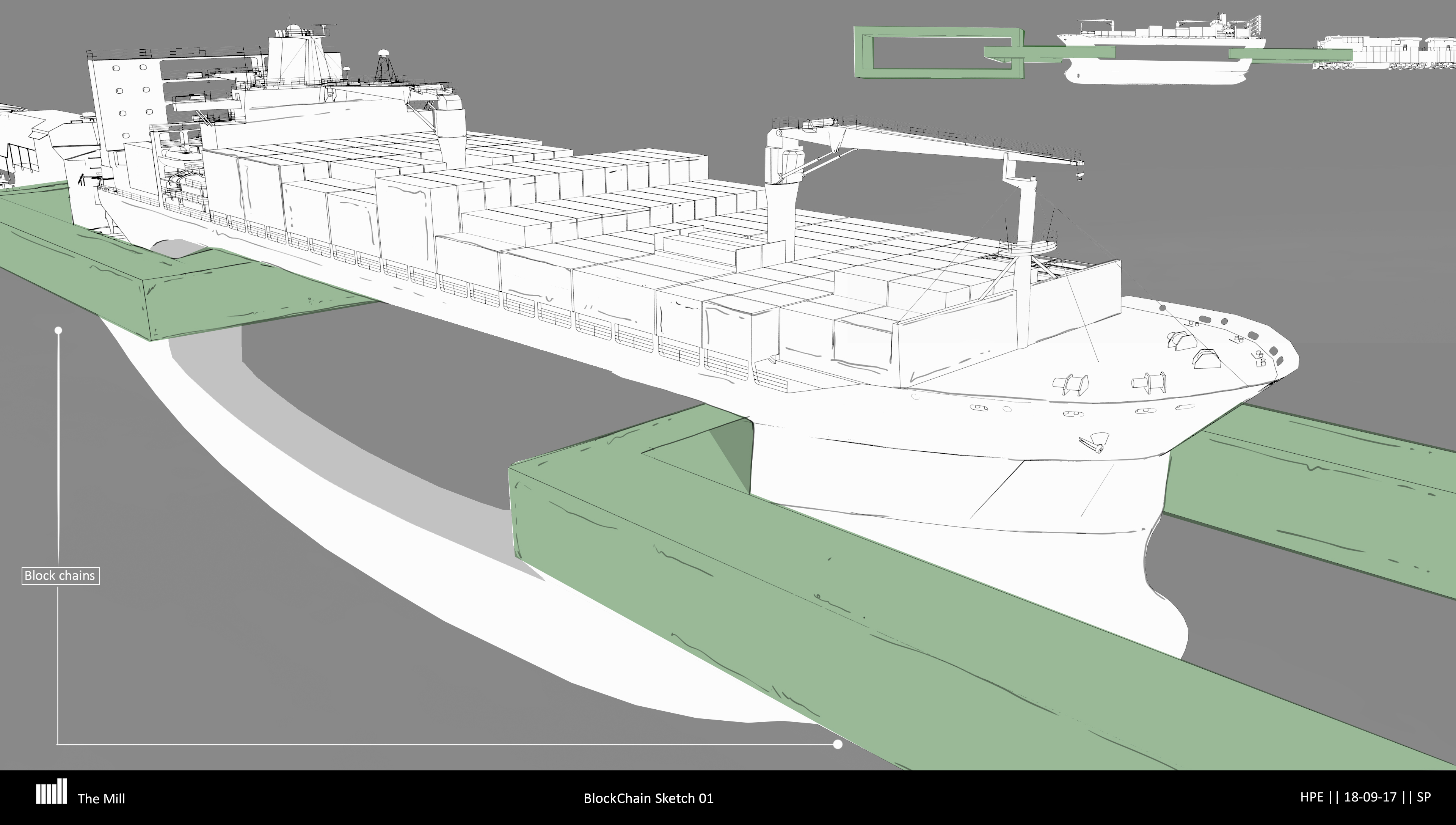Viewport: 1456px width, 825px height.
Task: Select the "Block chains" annotation label
Action: (x=60, y=576)
